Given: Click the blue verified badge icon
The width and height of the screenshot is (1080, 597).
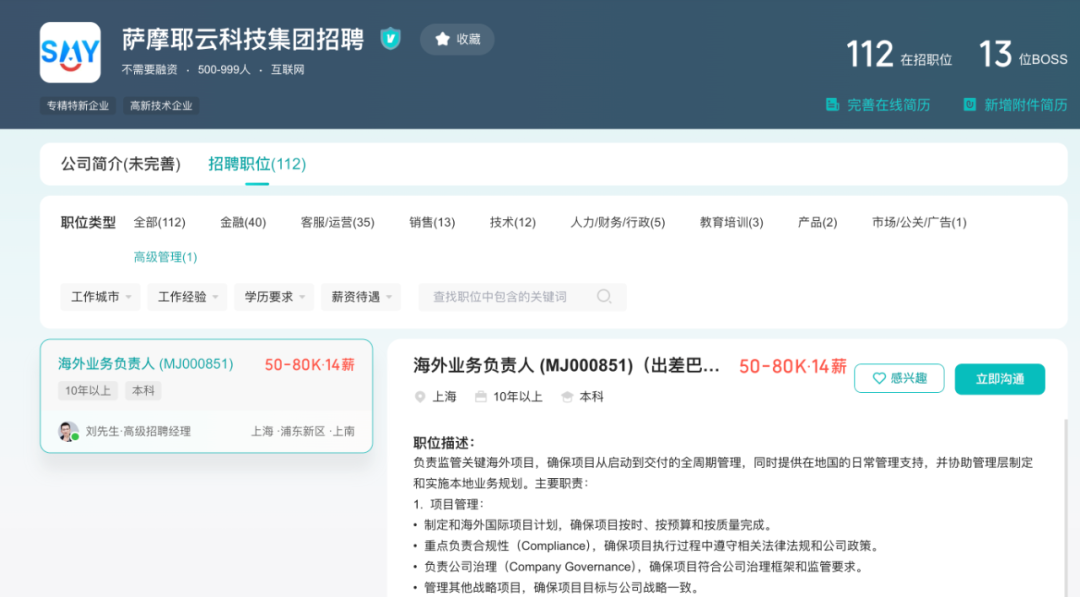Looking at the screenshot, I should click(x=390, y=39).
